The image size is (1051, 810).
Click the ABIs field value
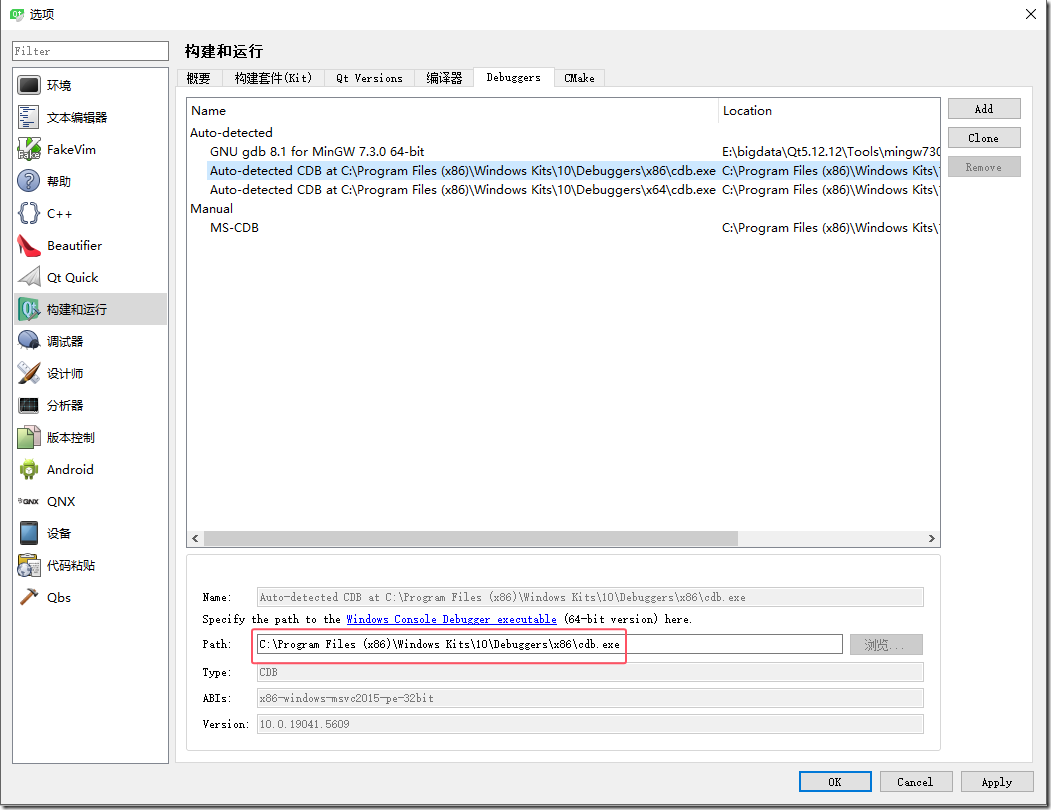(590, 698)
